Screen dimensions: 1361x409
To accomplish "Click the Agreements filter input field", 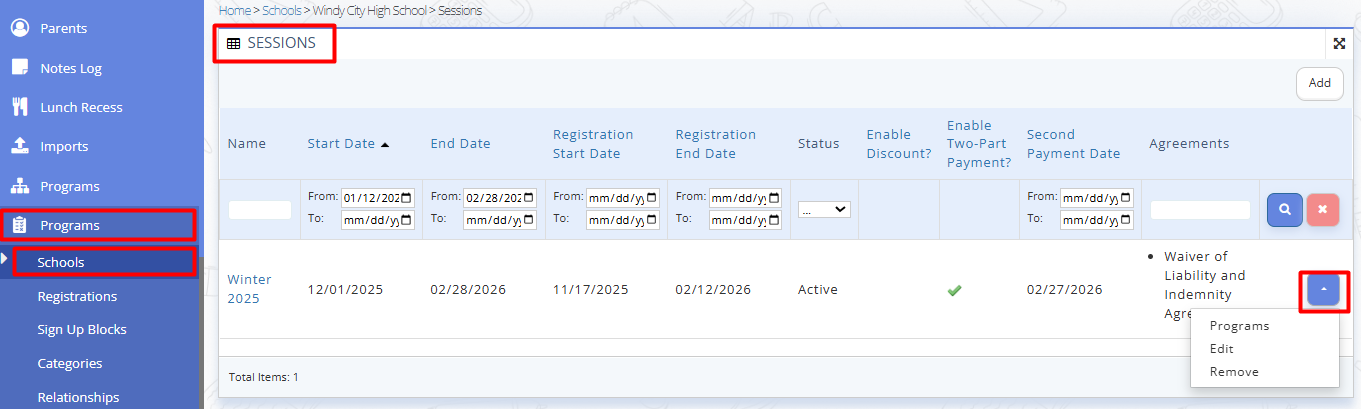I will (x=1200, y=210).
